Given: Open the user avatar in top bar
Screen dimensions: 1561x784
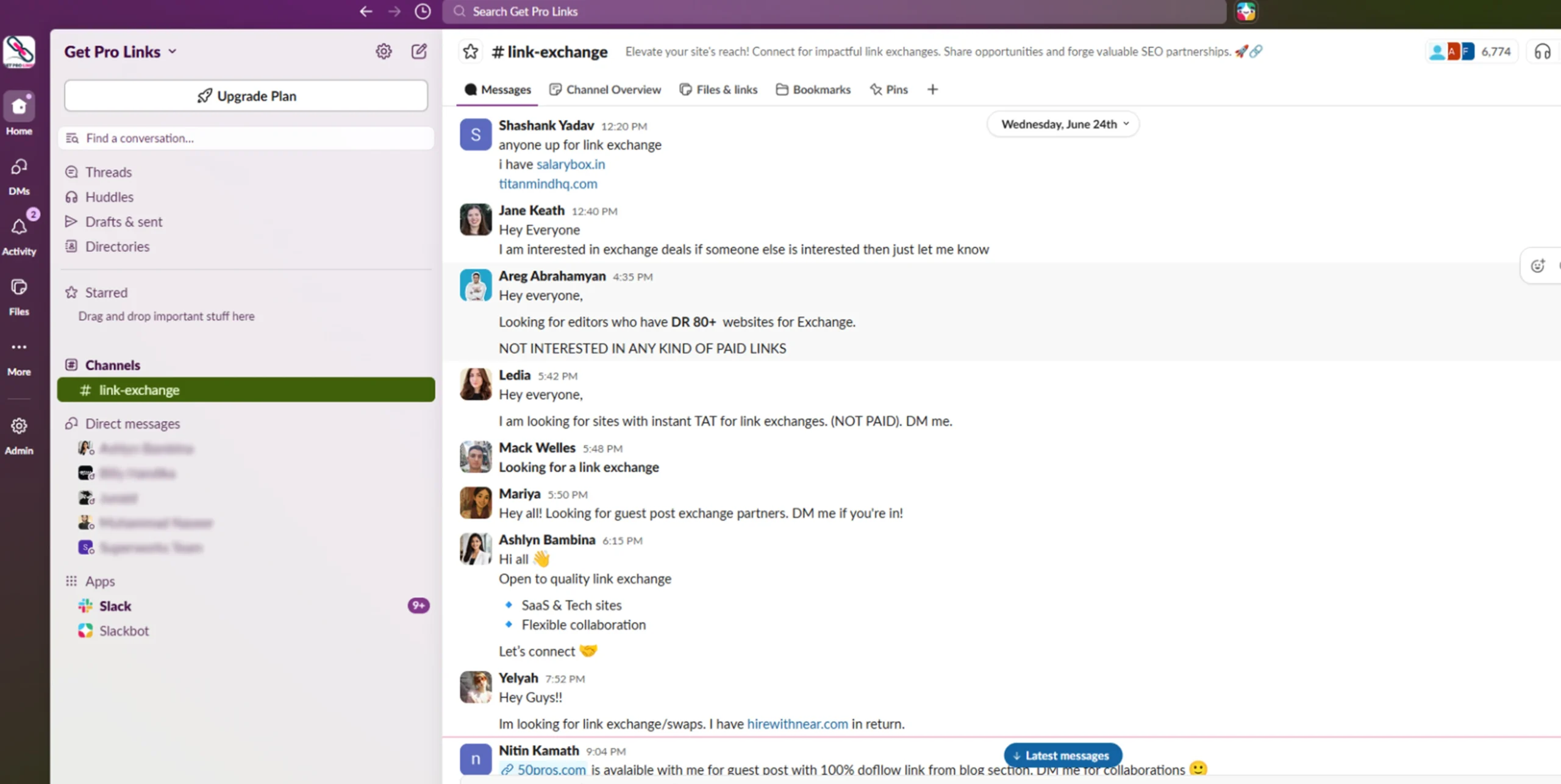Looking at the screenshot, I should [1246, 12].
